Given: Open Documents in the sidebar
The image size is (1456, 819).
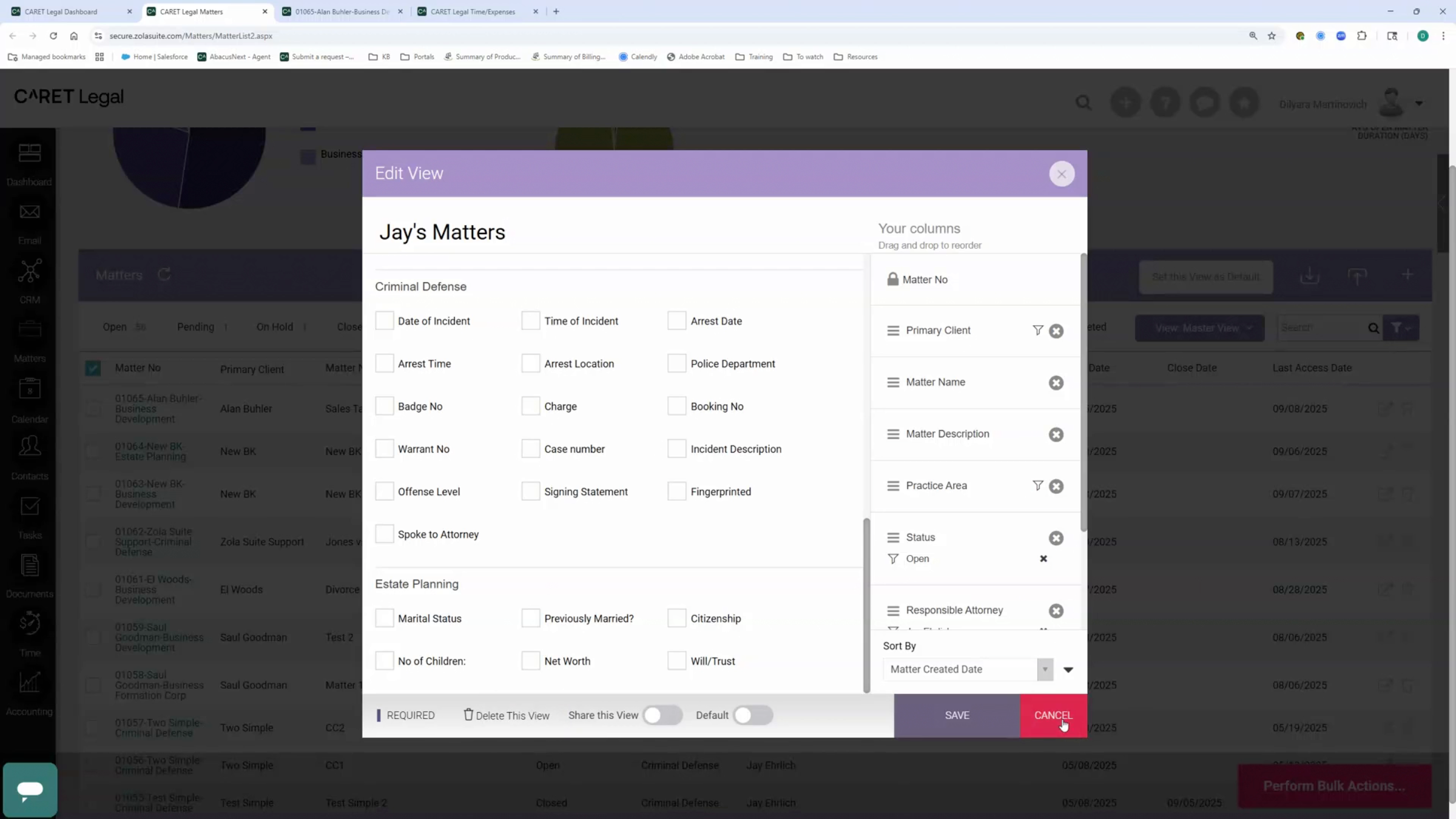Looking at the screenshot, I should coord(29,576).
